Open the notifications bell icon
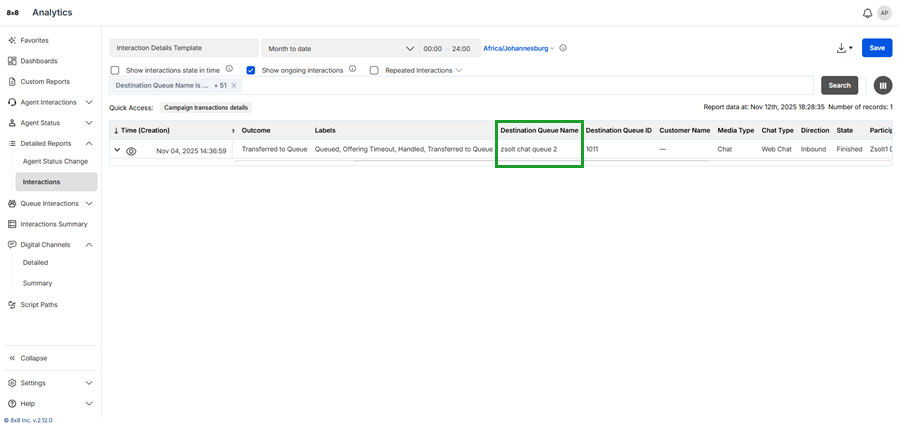 pyautogui.click(x=867, y=13)
